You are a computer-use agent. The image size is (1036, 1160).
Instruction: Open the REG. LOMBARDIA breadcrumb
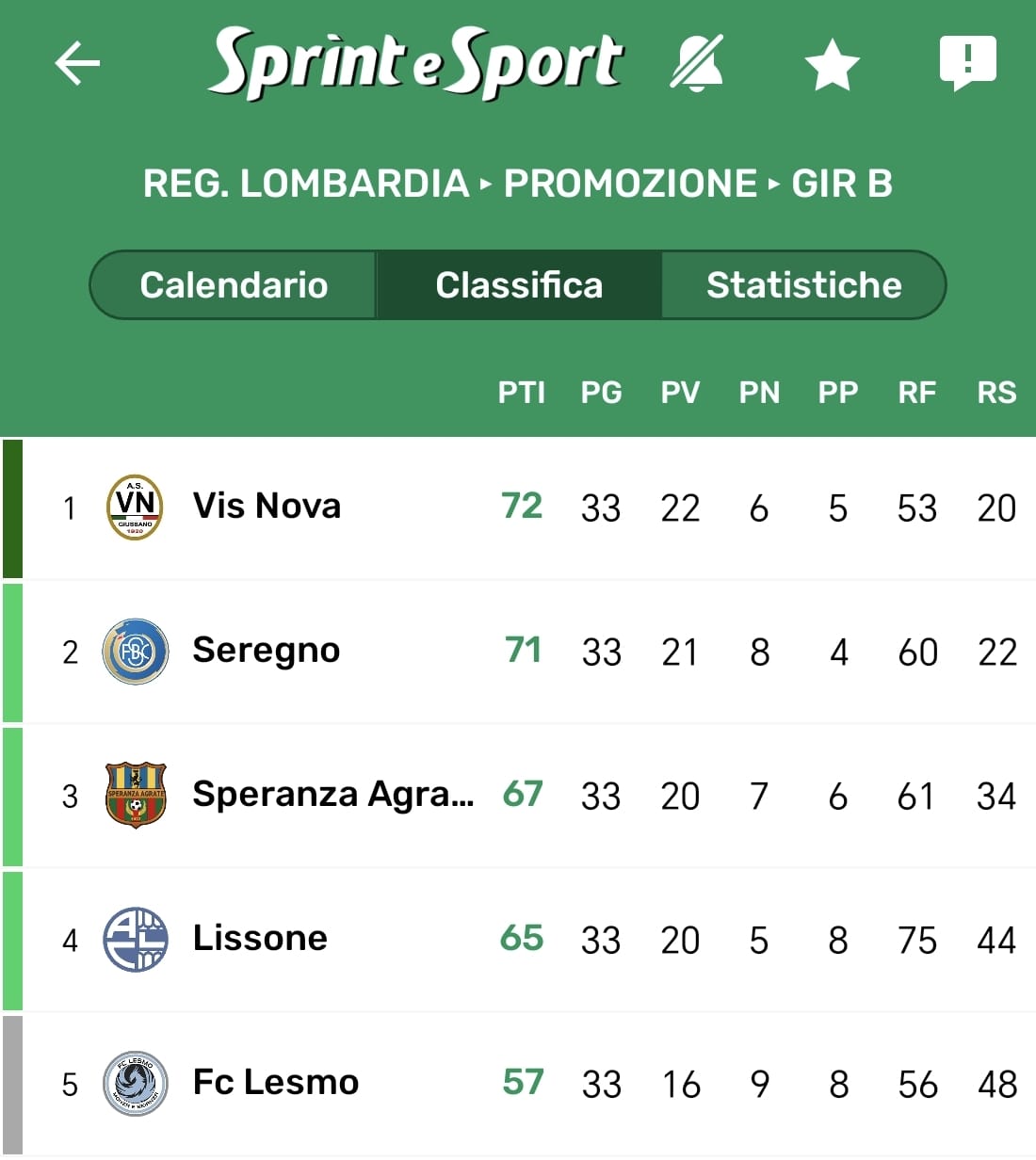tap(306, 184)
